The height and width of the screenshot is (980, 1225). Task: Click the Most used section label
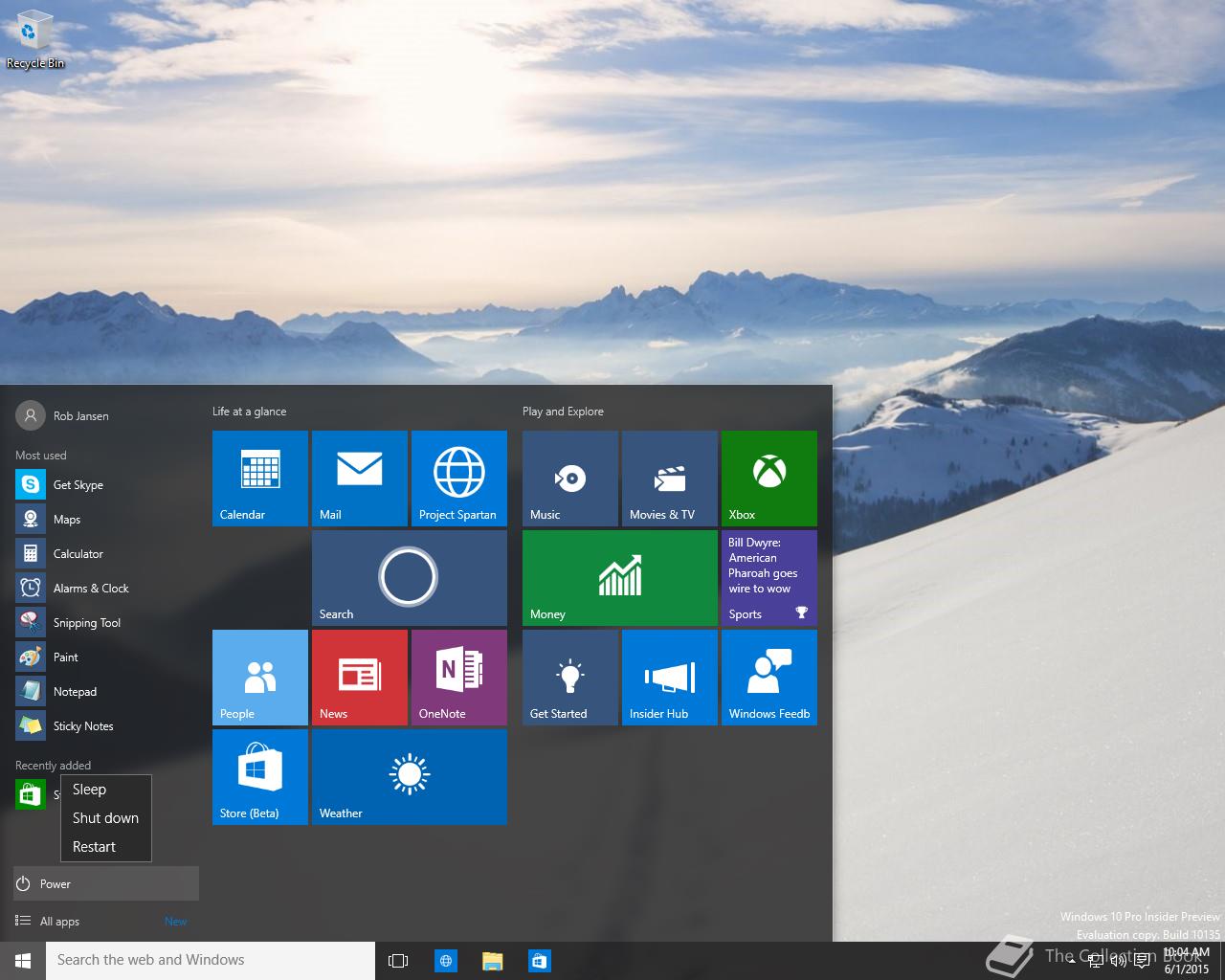coord(41,456)
